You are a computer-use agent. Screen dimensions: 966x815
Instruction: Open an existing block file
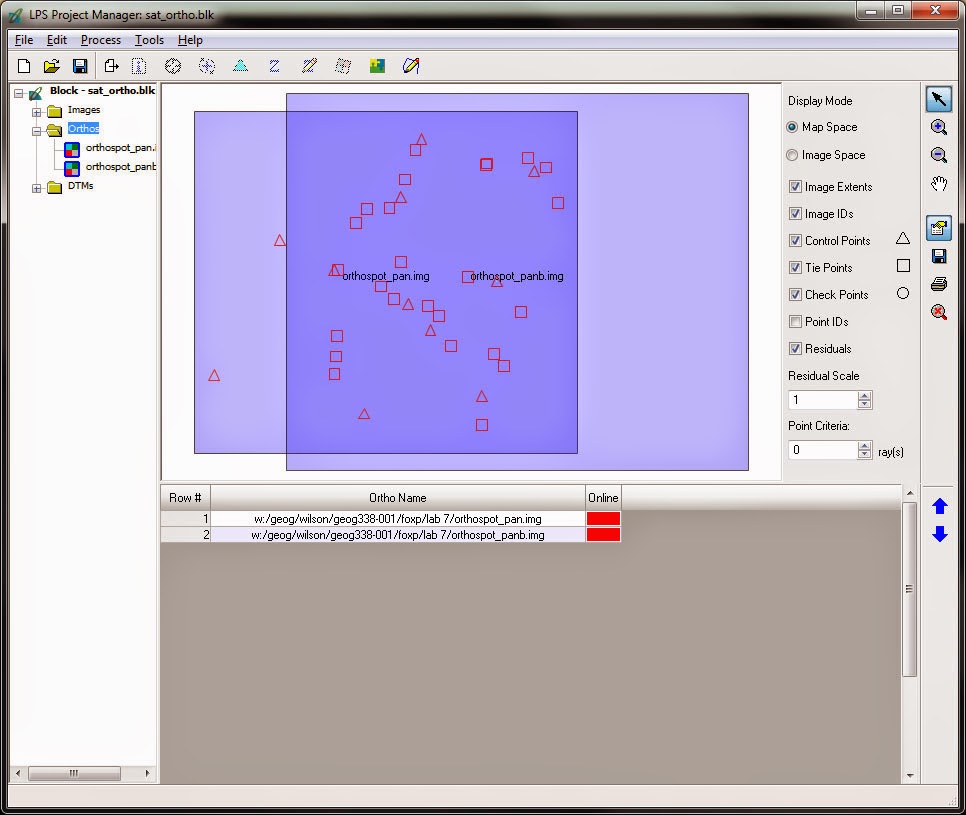point(52,66)
